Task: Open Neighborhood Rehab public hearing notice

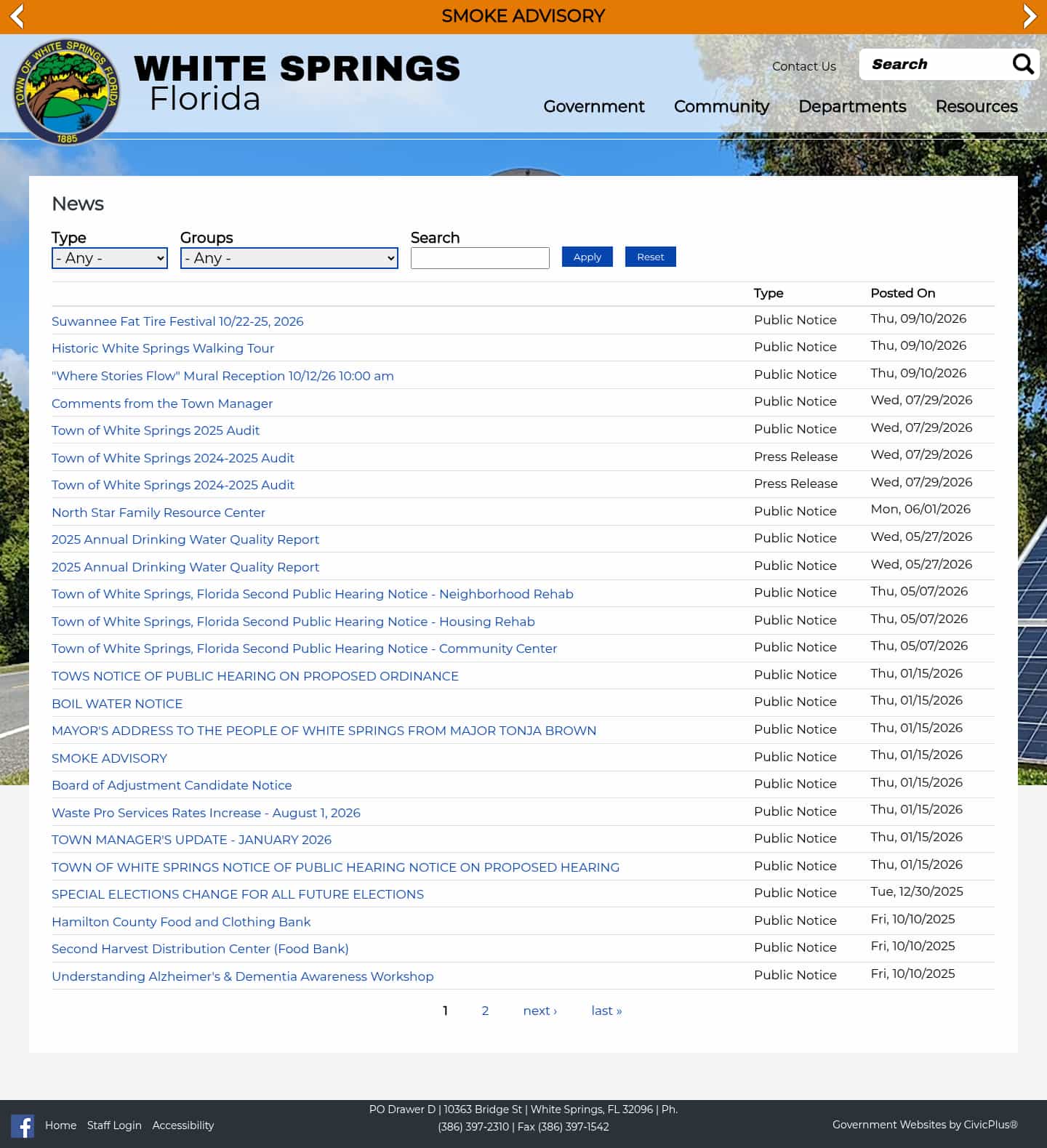Action: coord(313,594)
